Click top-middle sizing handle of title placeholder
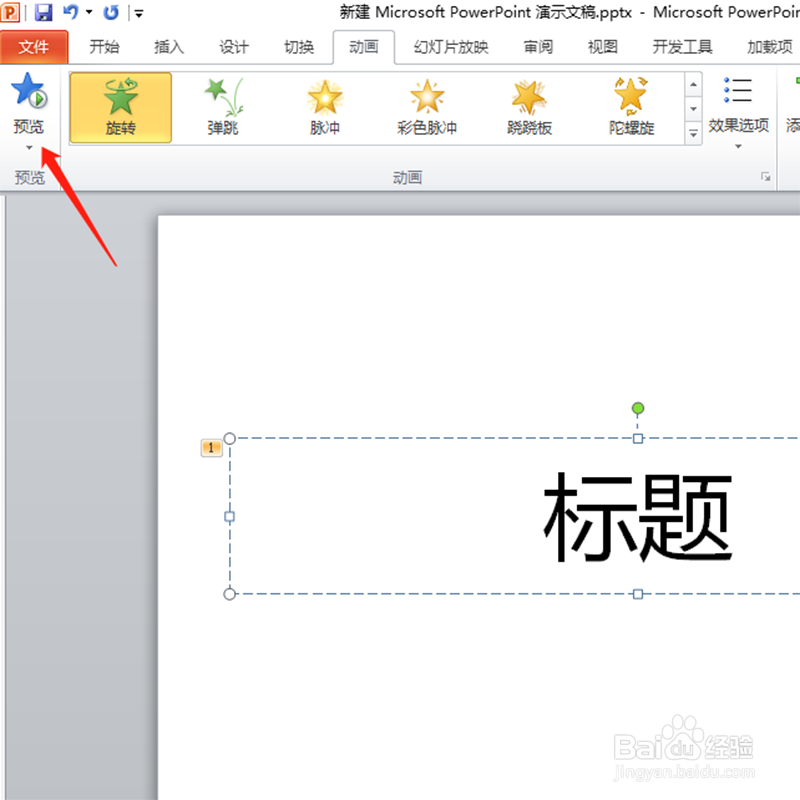The image size is (800, 800). pos(638,438)
